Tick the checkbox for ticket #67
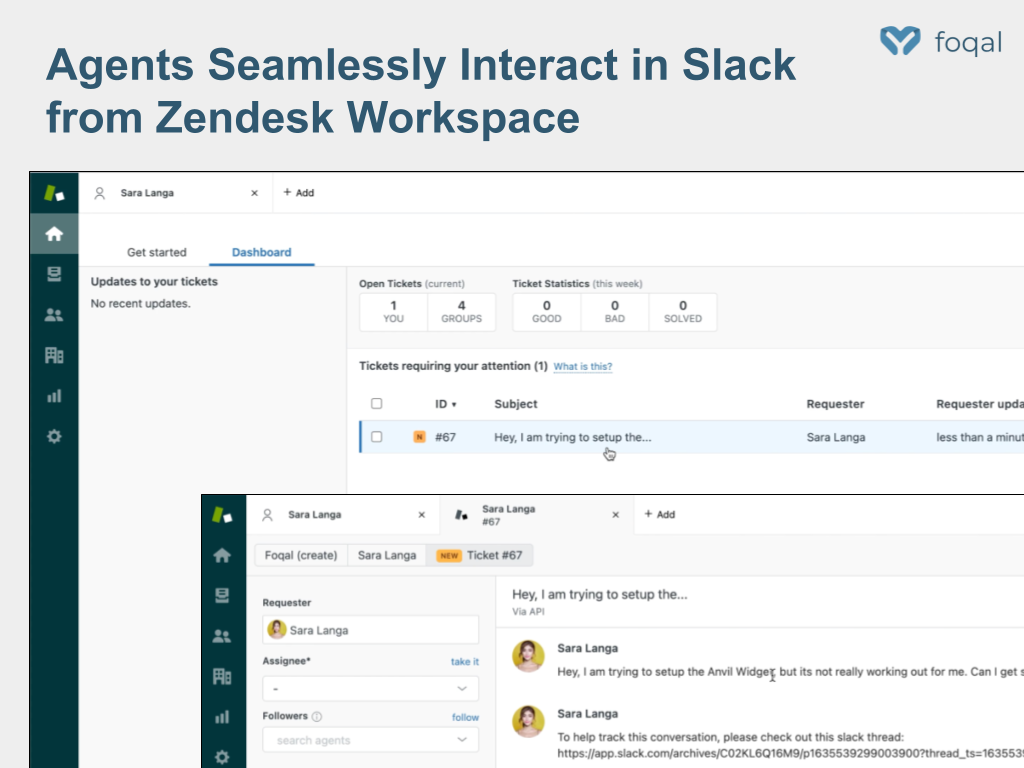1024x768 pixels. (x=377, y=437)
